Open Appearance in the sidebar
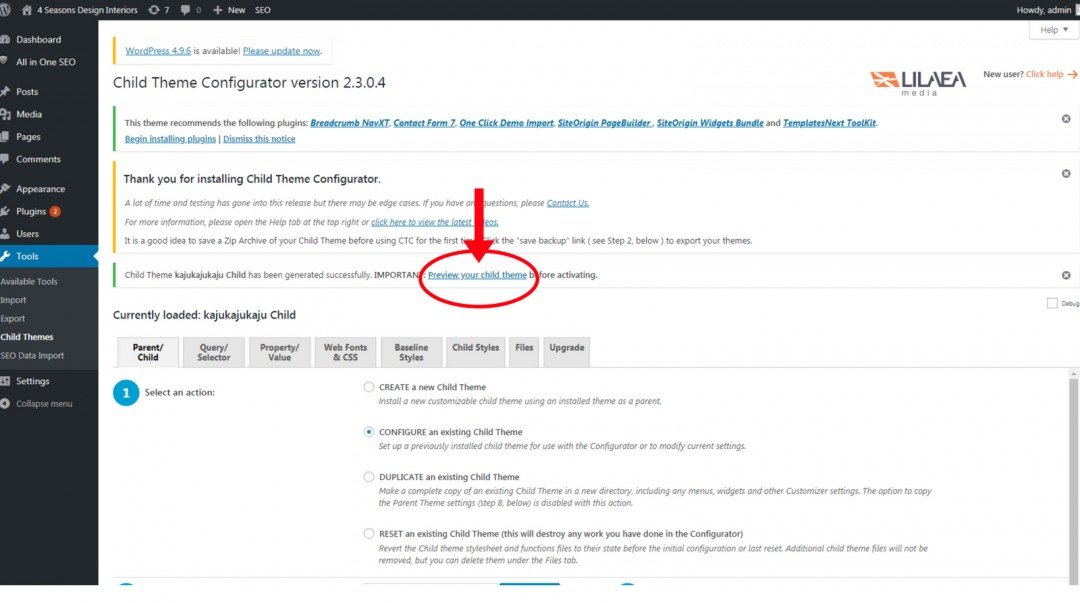Viewport: 1080px width, 603px height. [41, 188]
